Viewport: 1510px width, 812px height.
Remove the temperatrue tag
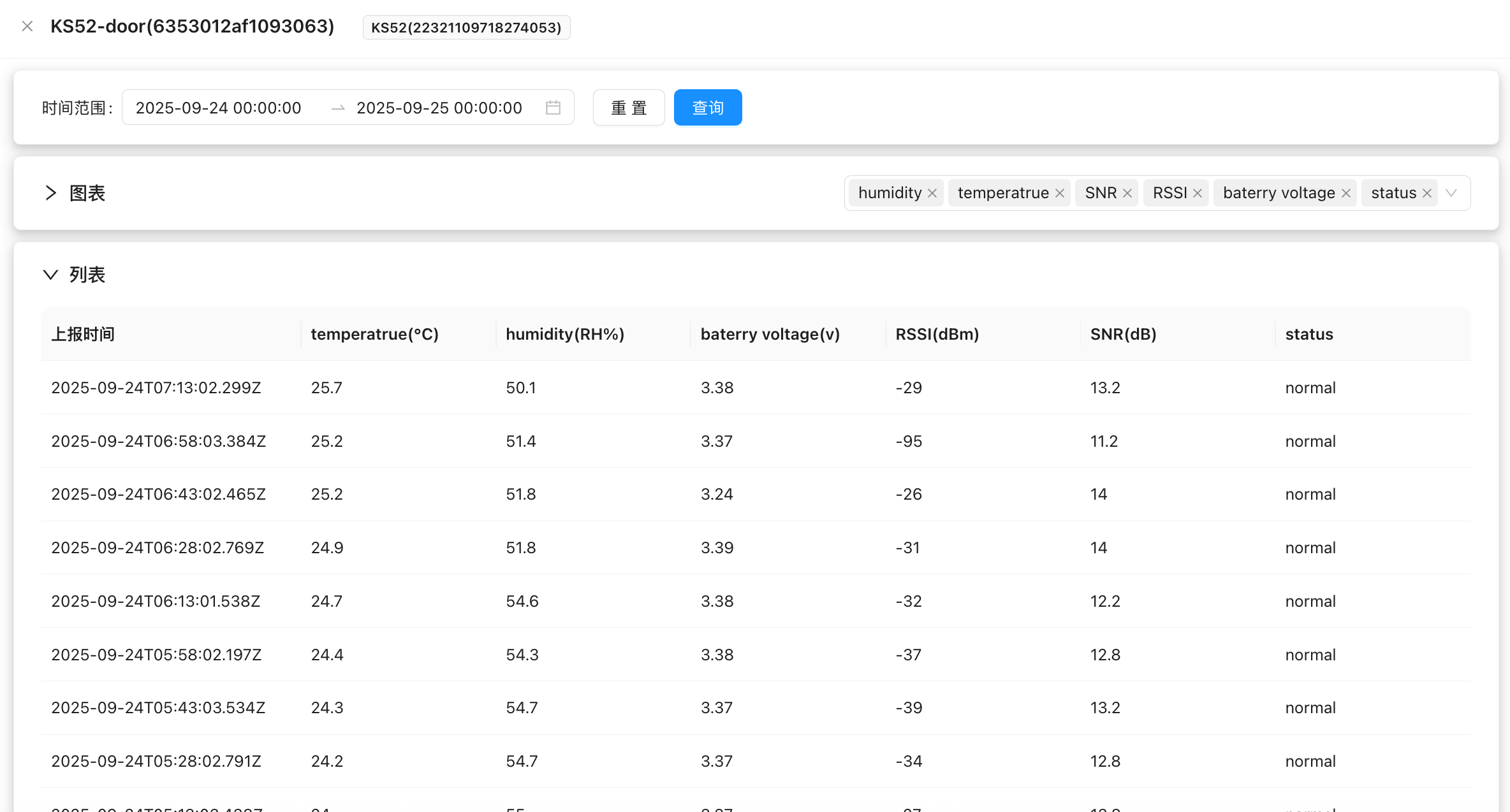click(x=1060, y=193)
